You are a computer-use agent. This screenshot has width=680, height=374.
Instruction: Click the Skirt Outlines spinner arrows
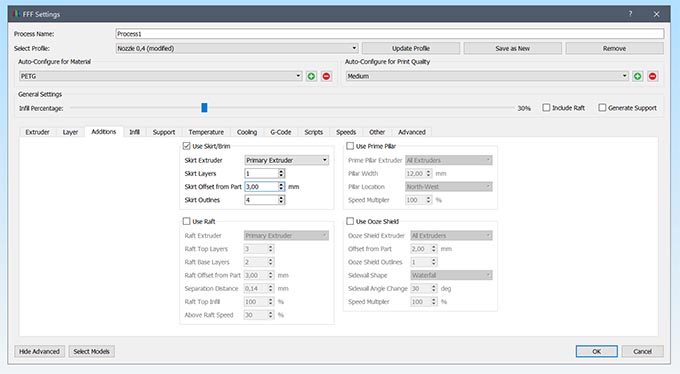281,200
